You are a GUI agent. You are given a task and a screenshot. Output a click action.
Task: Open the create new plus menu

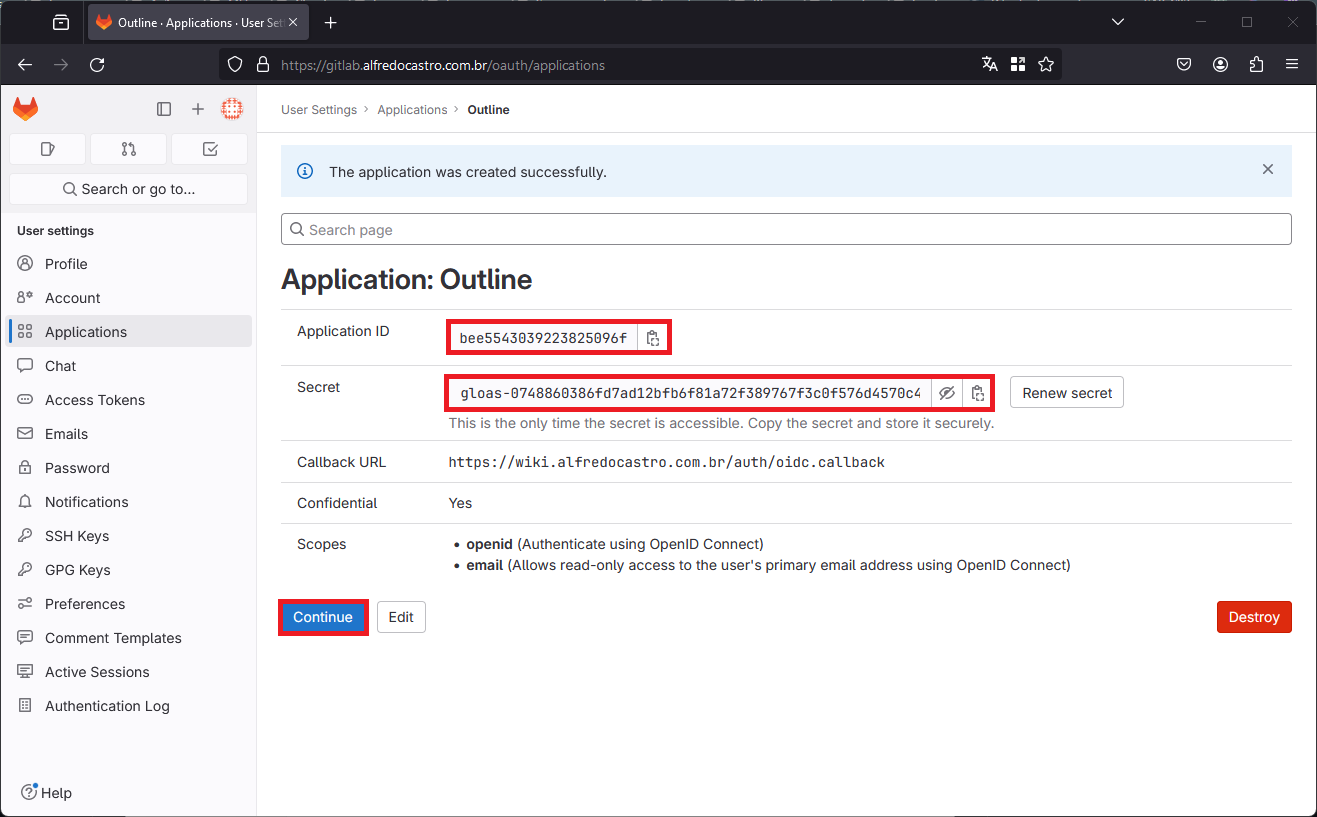[198, 109]
